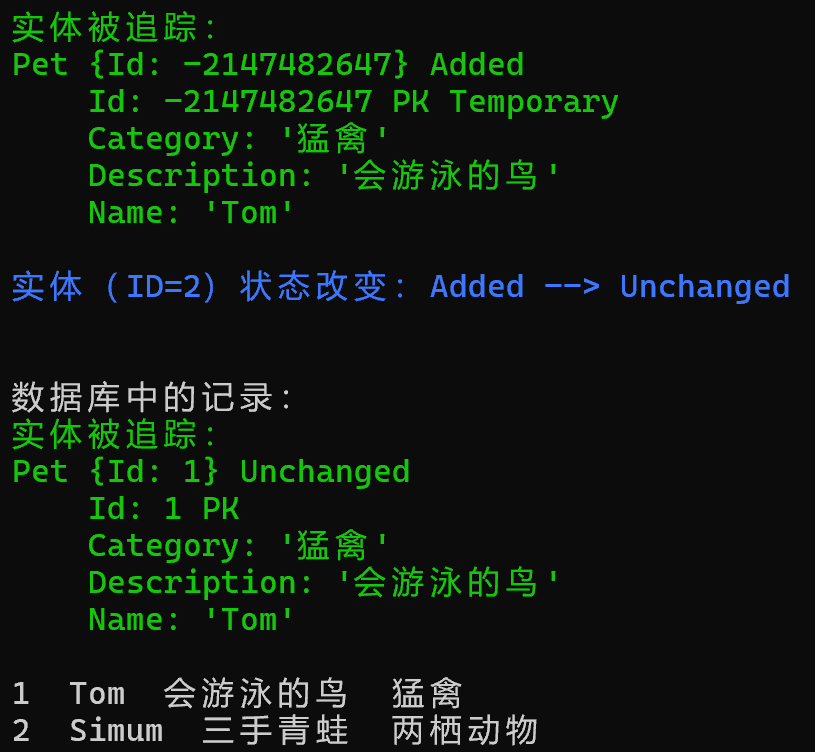Click the blue word 'Added'

[x=477, y=287]
